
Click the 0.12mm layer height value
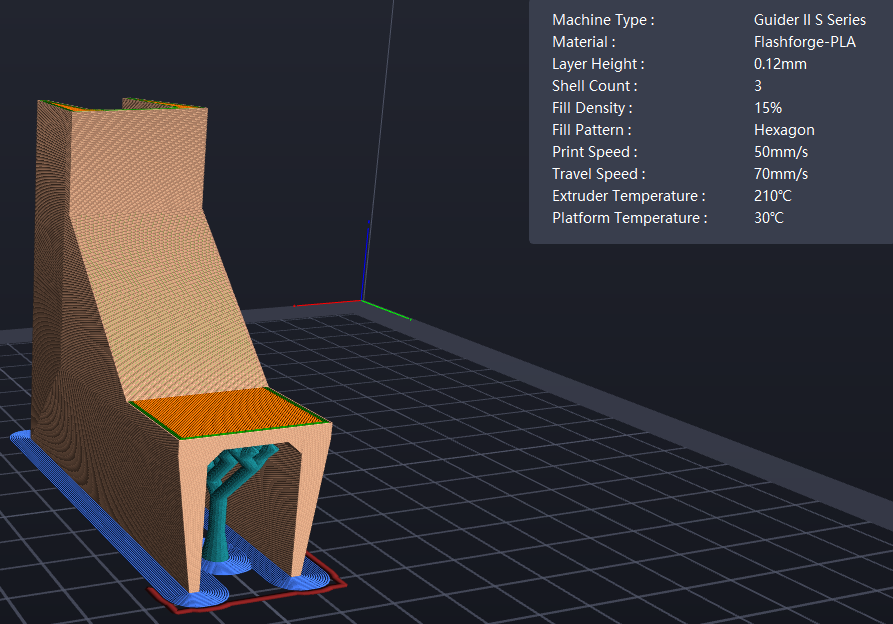780,64
